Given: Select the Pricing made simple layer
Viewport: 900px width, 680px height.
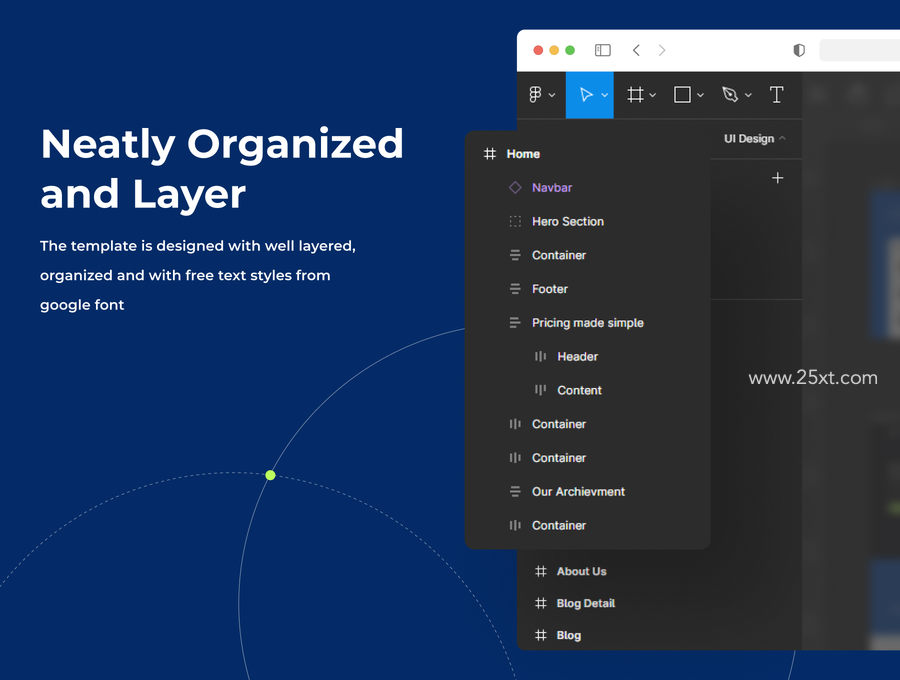Looking at the screenshot, I should [x=587, y=323].
